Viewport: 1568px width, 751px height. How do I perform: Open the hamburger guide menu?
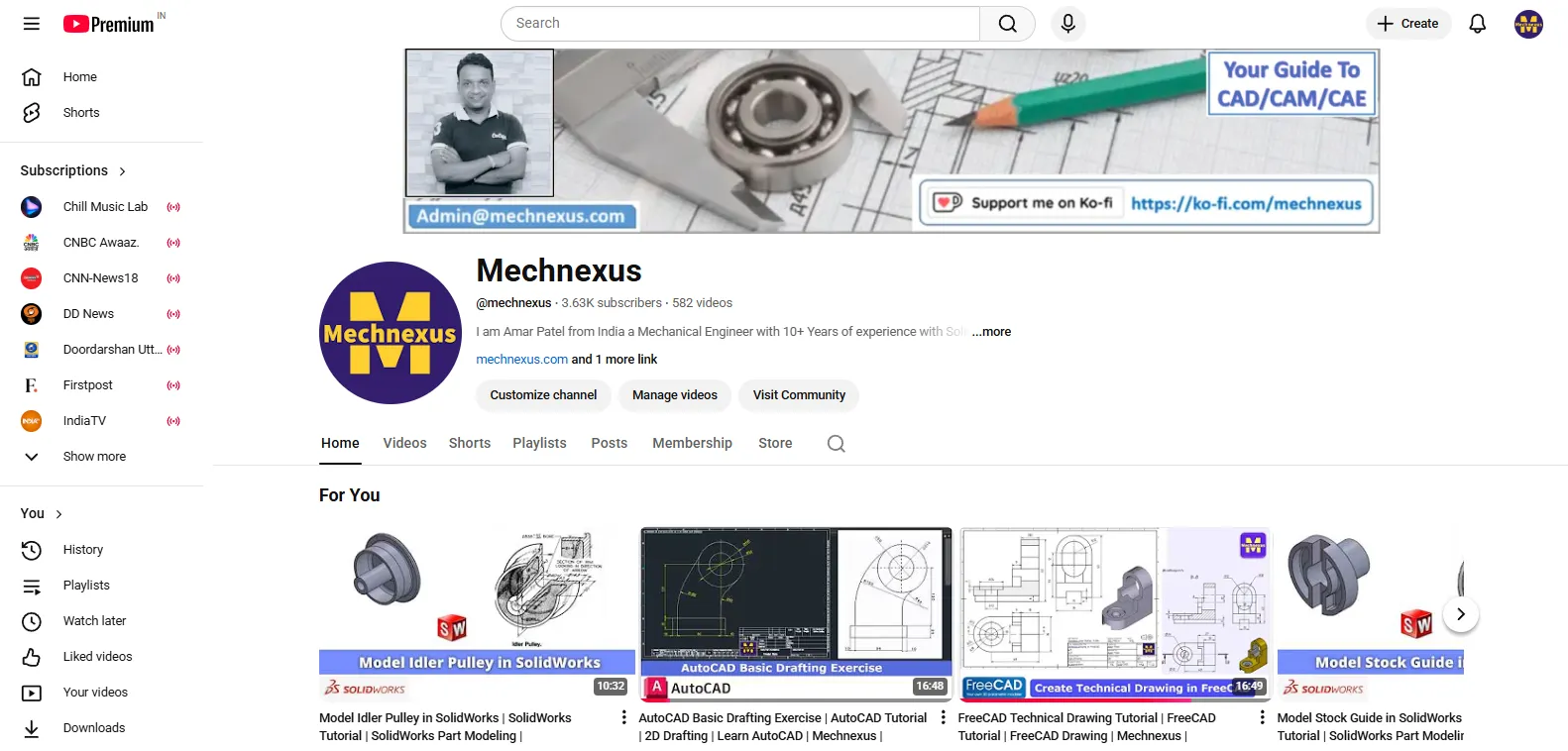32,24
